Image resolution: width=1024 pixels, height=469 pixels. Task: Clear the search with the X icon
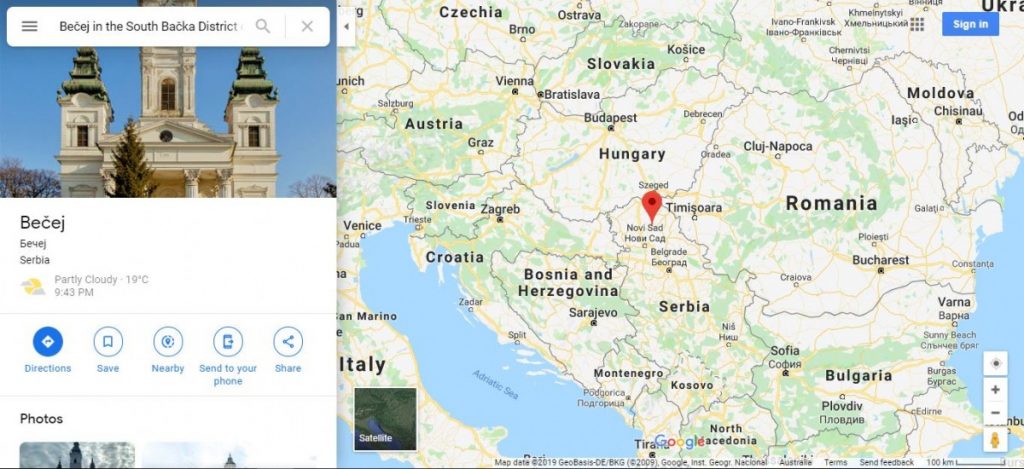pos(307,26)
